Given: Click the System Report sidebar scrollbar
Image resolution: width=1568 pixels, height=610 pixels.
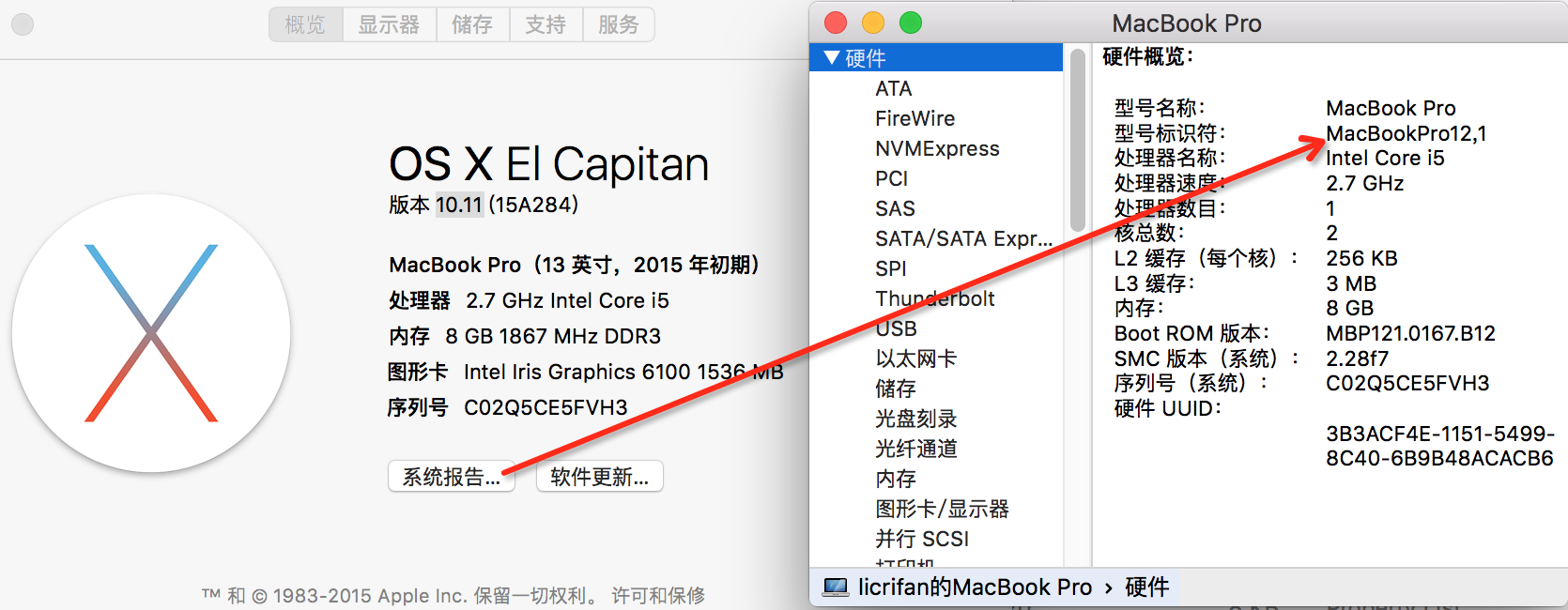Looking at the screenshot, I should [x=1077, y=140].
